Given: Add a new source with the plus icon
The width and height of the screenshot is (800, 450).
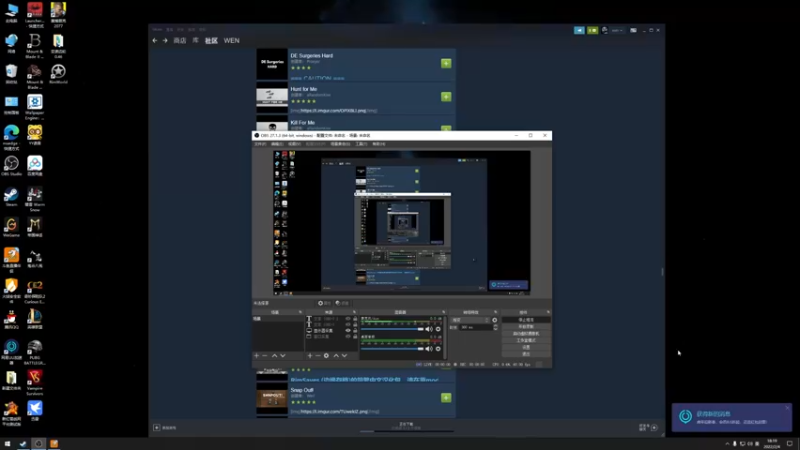Looking at the screenshot, I should coord(310,356).
